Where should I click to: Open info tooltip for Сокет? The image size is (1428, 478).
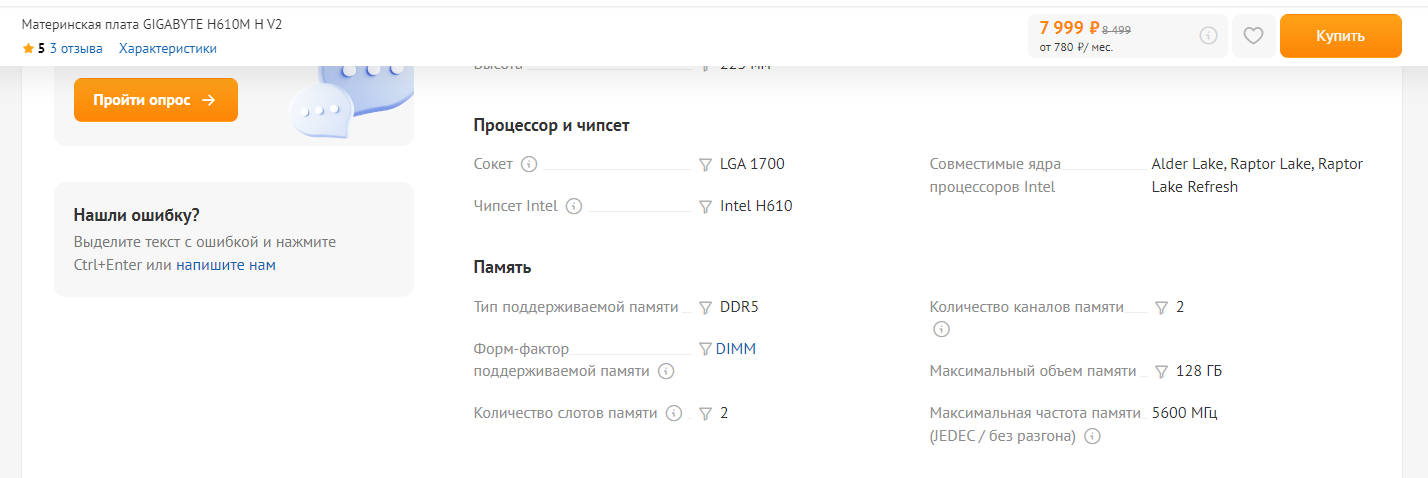tap(529, 164)
